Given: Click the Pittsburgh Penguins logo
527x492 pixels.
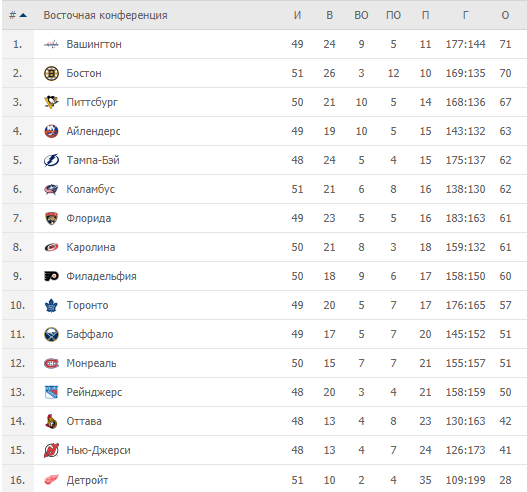Looking at the screenshot, I should coord(51,102).
